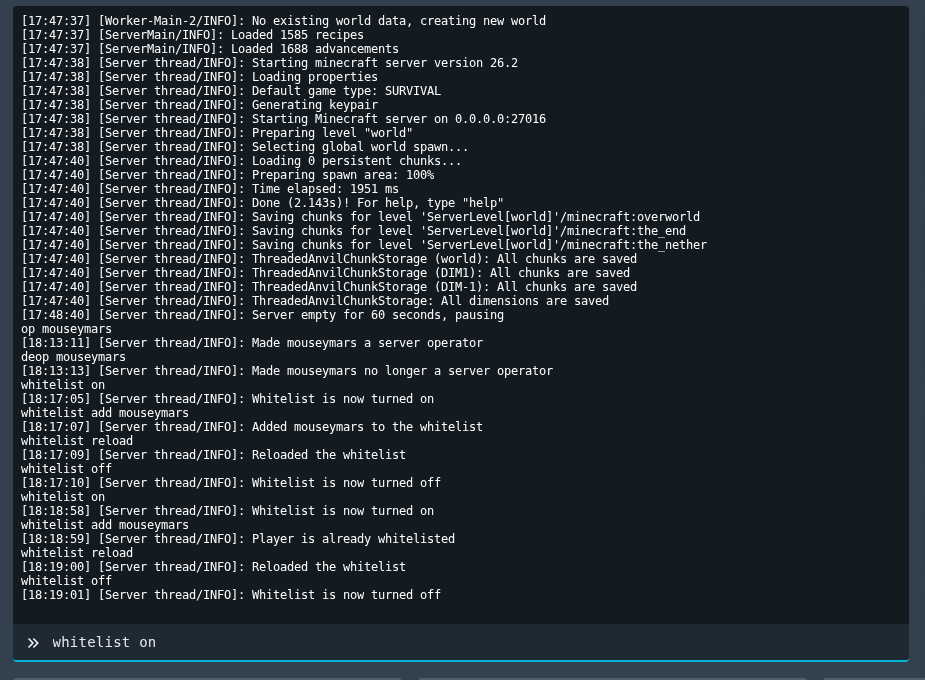Click the line 'ThreadedAnvilChunkStorage (world): All chunks are saved'
Image resolution: width=925 pixels, height=680 pixels.
click(x=329, y=259)
